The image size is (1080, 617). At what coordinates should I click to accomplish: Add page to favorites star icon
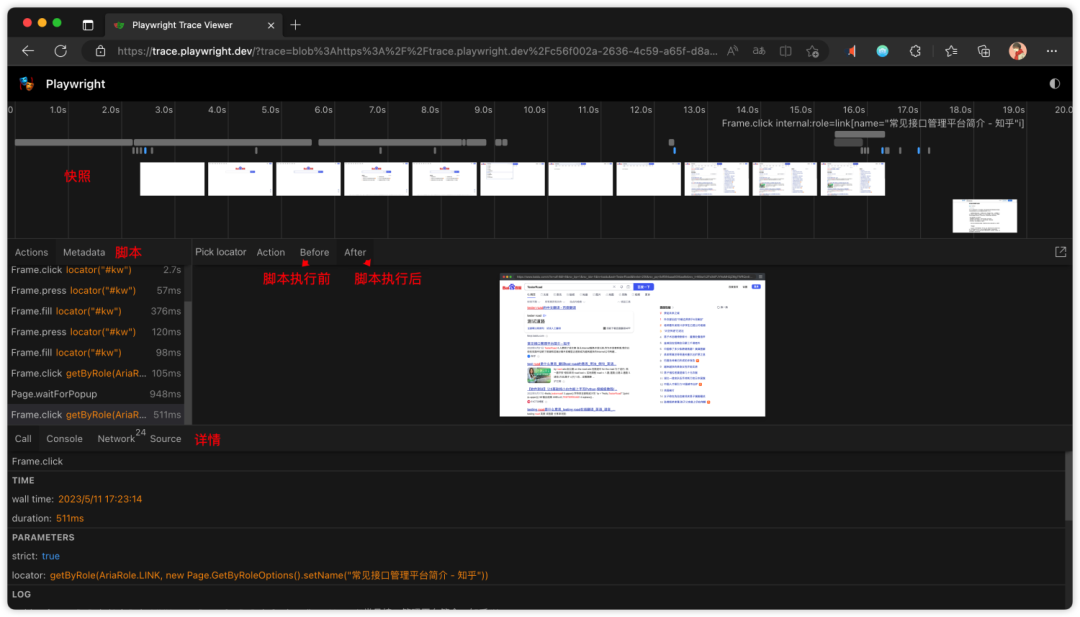(813, 51)
